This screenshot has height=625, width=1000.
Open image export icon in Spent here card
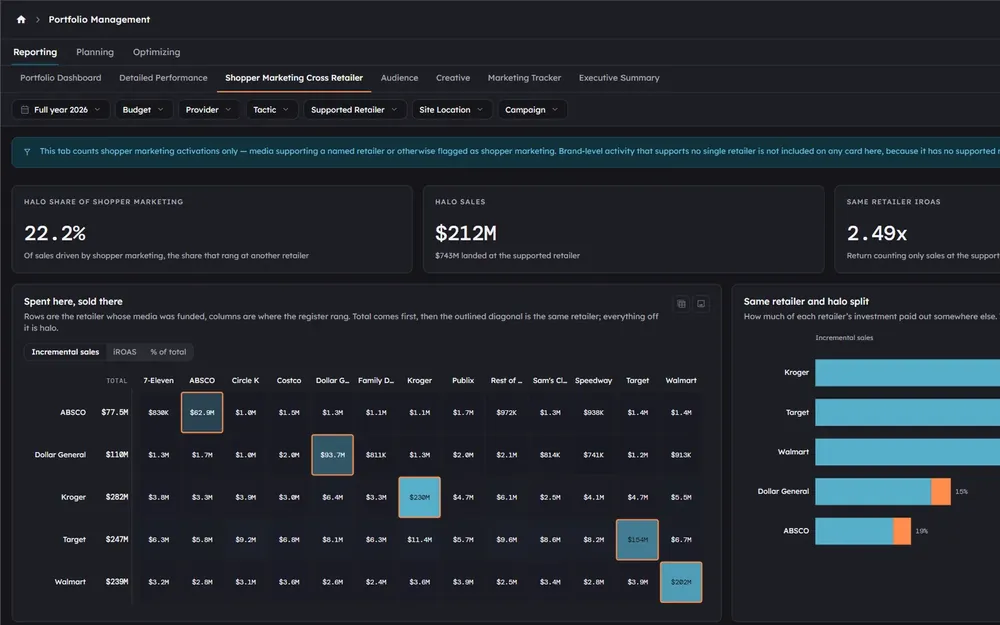[701, 304]
